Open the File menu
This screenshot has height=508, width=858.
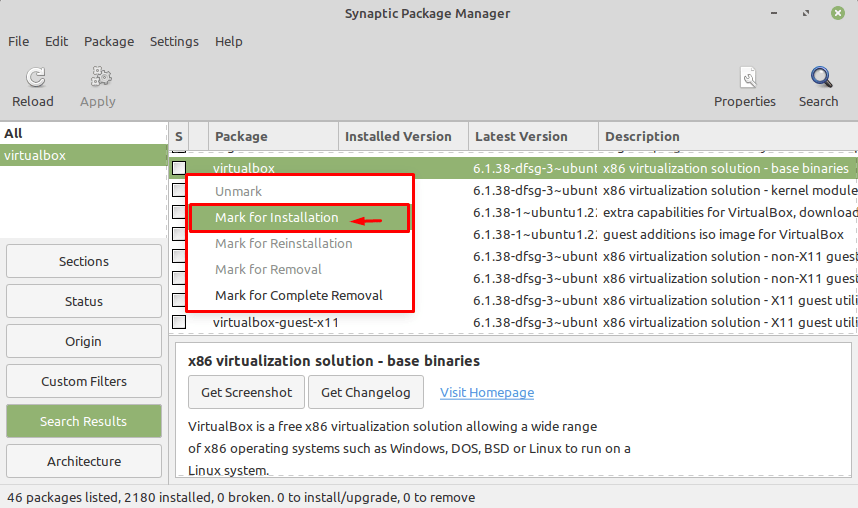[19, 42]
